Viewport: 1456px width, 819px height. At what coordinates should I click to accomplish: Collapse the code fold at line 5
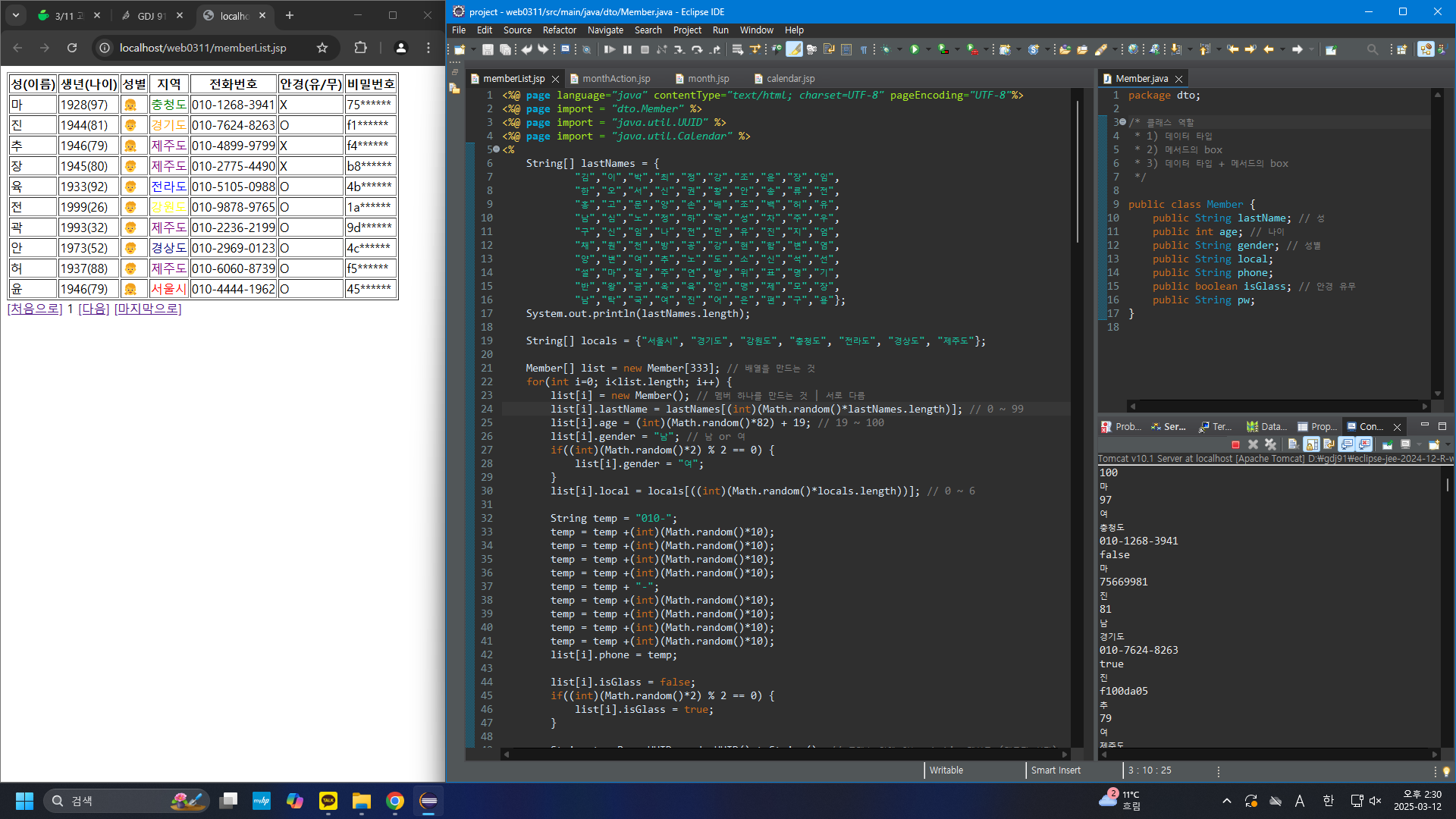point(497,149)
